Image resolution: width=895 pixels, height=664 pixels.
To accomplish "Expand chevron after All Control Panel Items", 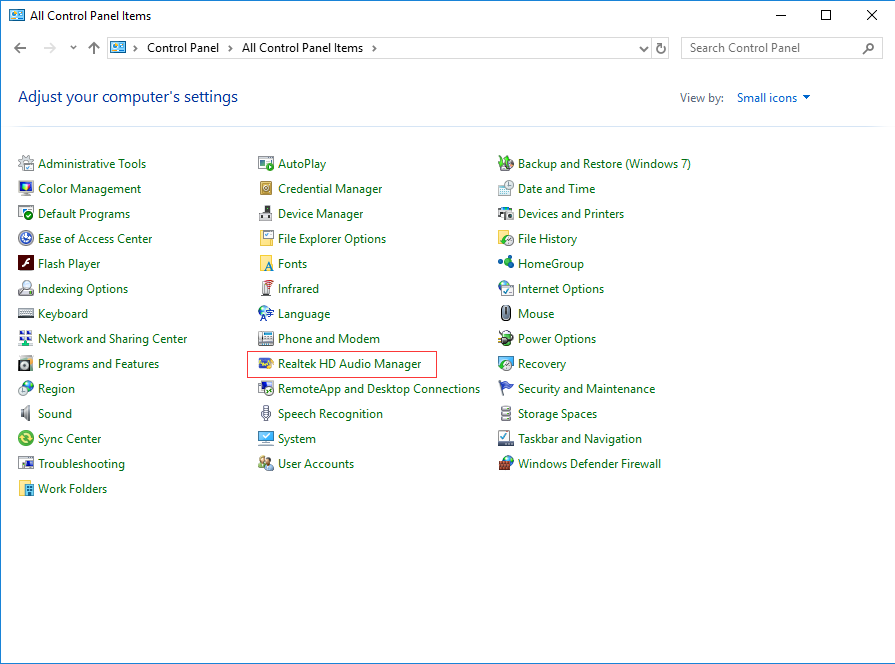I will (x=374, y=48).
